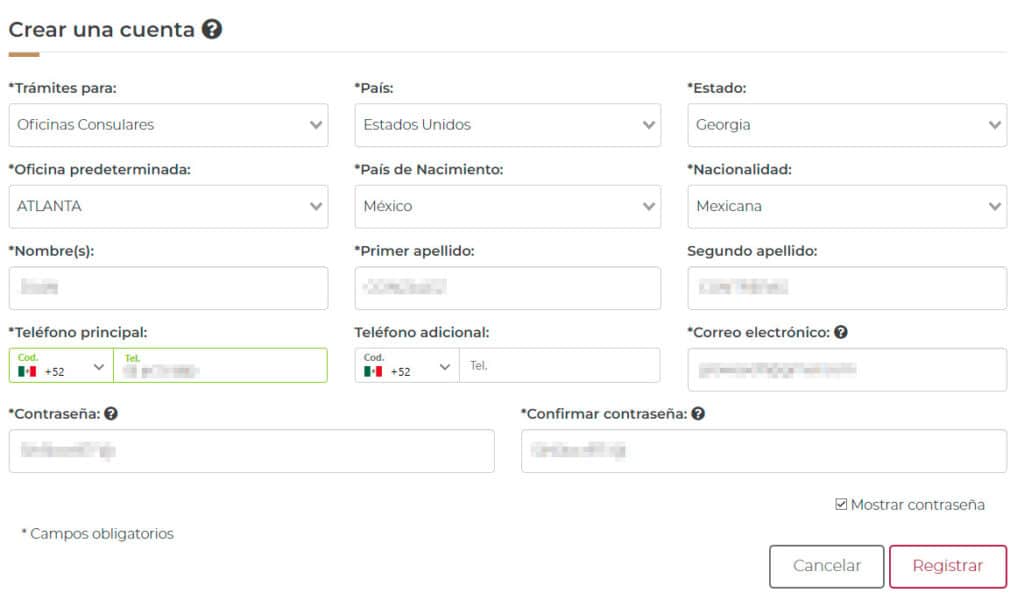The width and height of the screenshot is (1024, 607).
Task: Uncheck the Mostrar contraseña checkbox
Action: click(841, 505)
